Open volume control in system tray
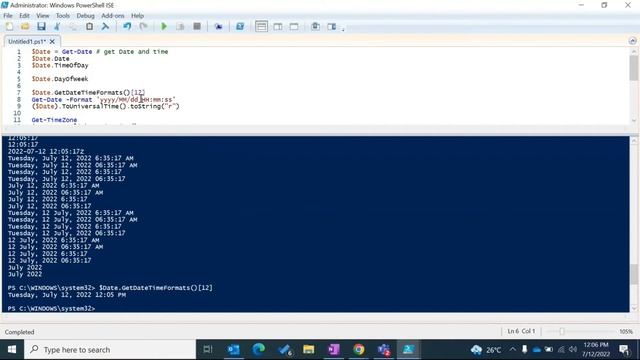Viewport: 640px width, 360px height. [x=573, y=349]
